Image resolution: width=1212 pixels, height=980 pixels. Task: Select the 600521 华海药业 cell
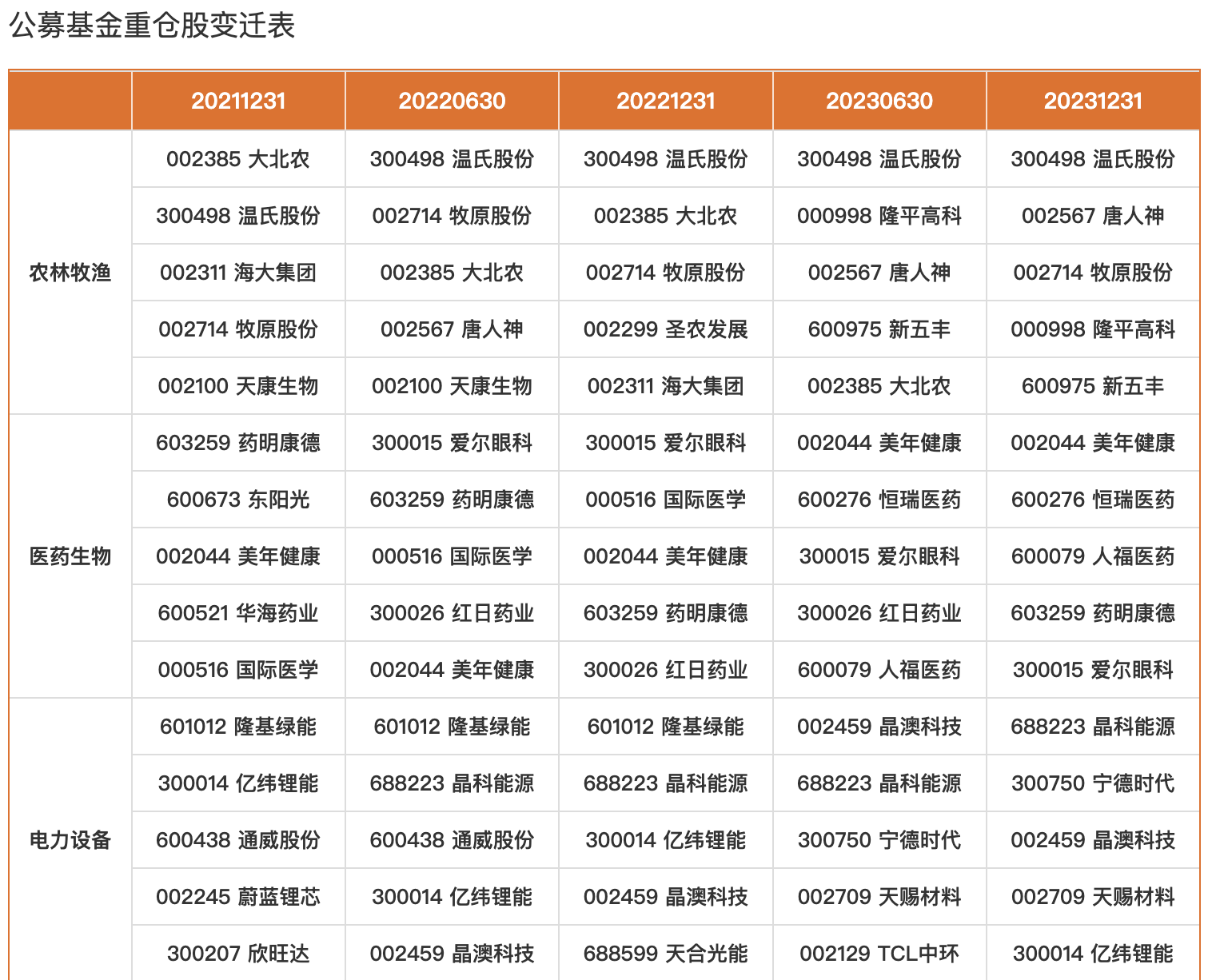[238, 613]
